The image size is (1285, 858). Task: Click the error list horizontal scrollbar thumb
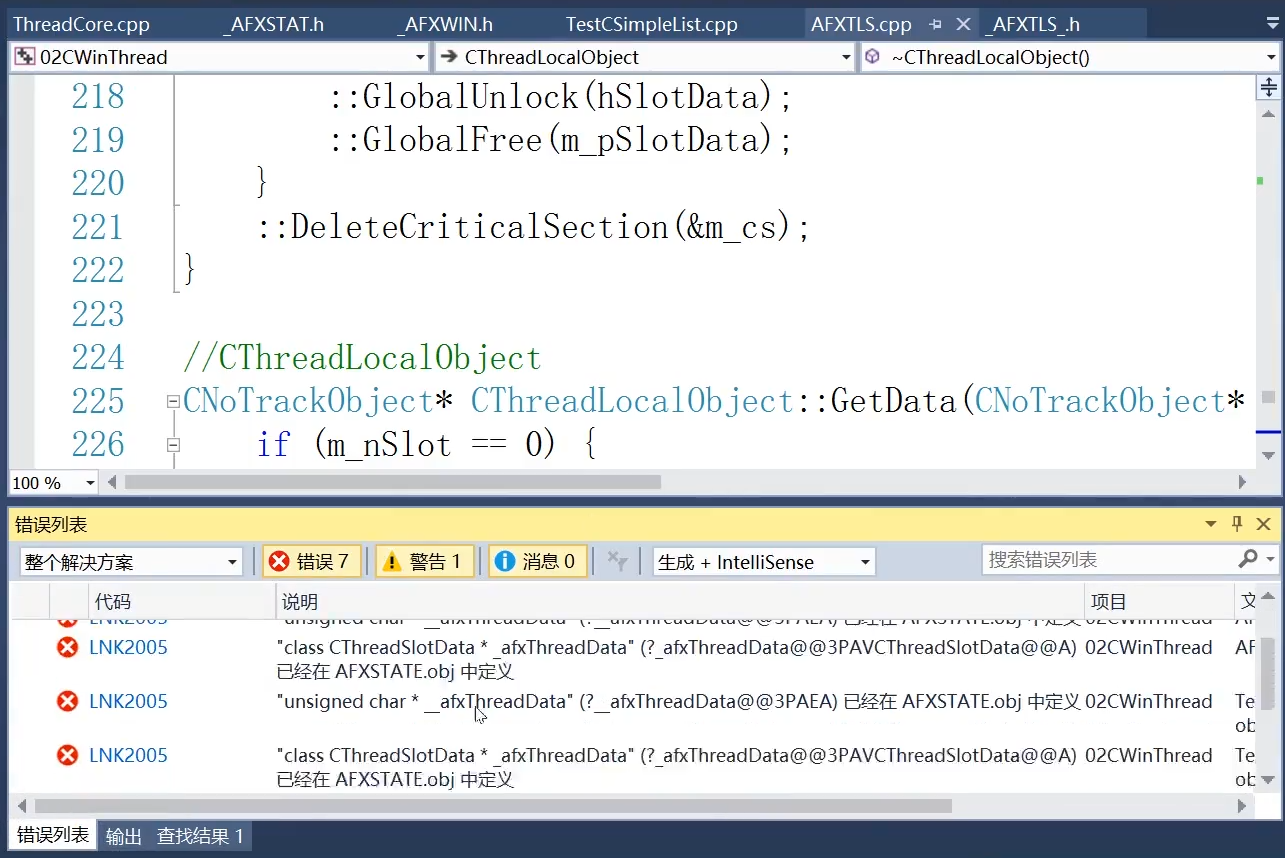(493, 806)
